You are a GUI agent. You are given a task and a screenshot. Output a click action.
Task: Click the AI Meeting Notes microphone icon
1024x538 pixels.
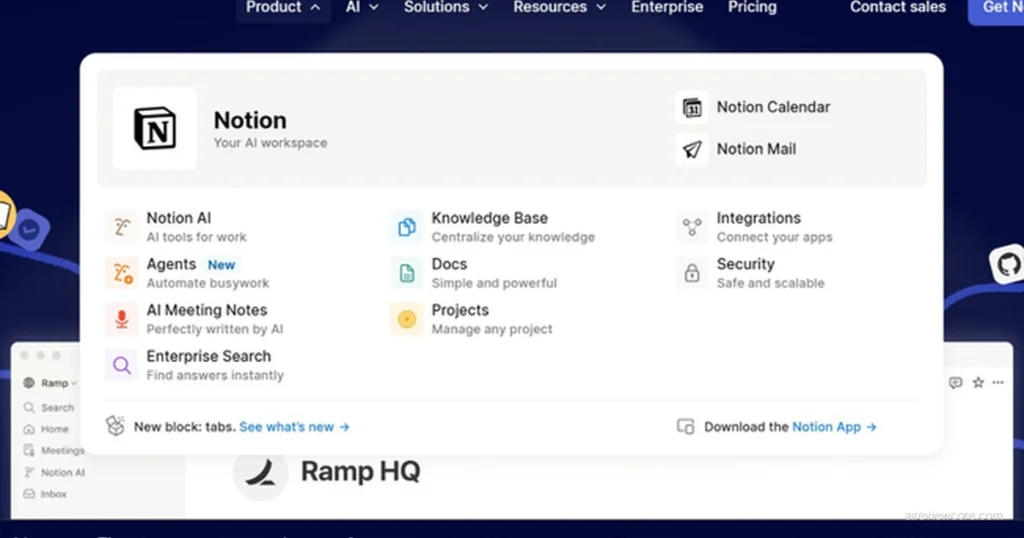click(121, 319)
